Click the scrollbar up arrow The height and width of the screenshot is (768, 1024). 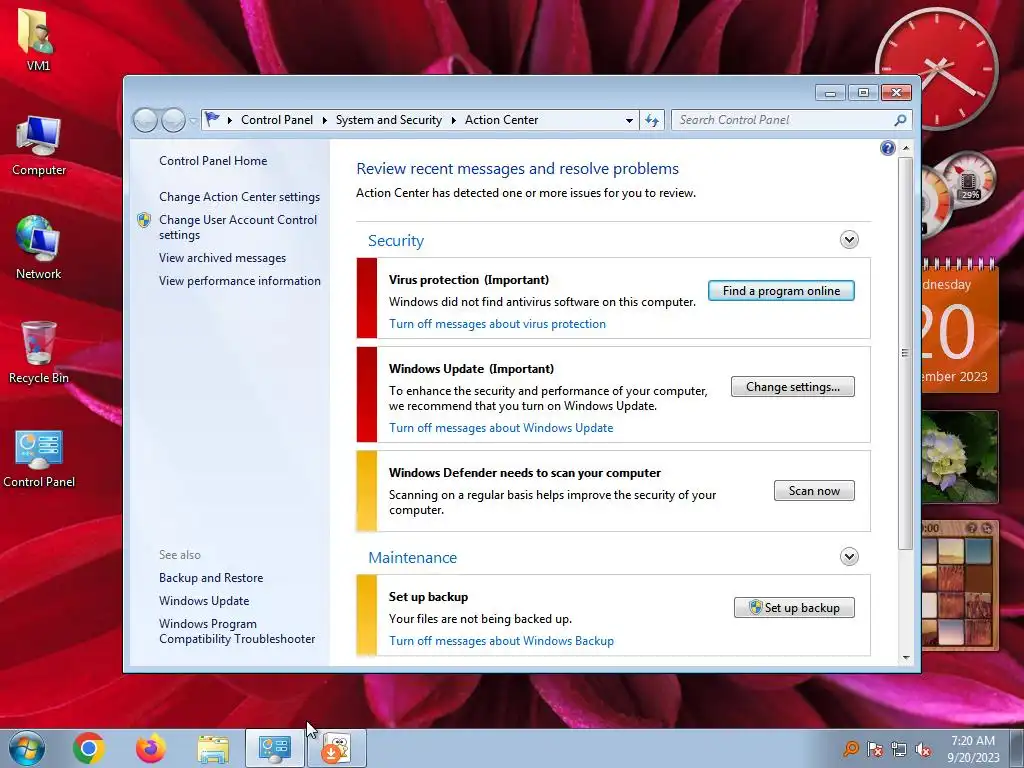tap(906, 149)
